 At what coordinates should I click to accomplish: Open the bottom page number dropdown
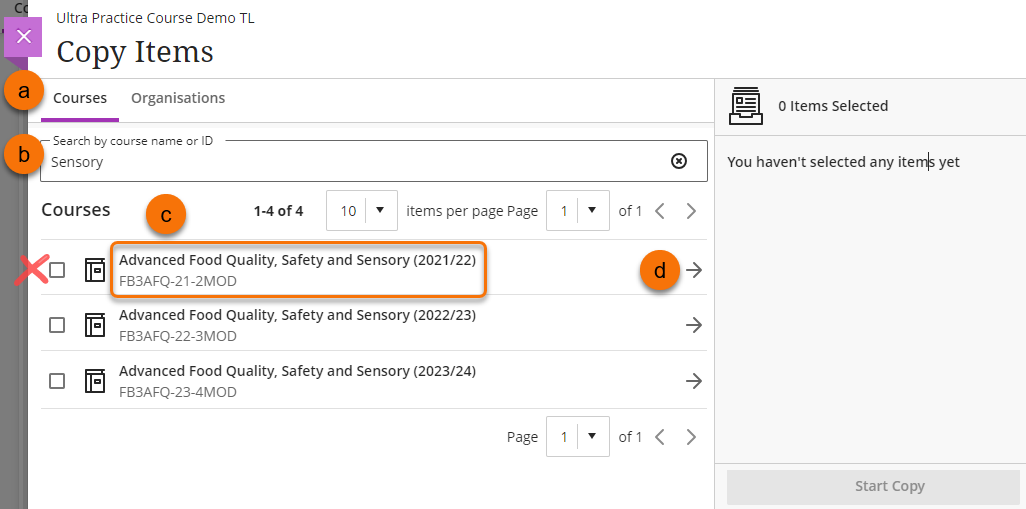pos(577,437)
